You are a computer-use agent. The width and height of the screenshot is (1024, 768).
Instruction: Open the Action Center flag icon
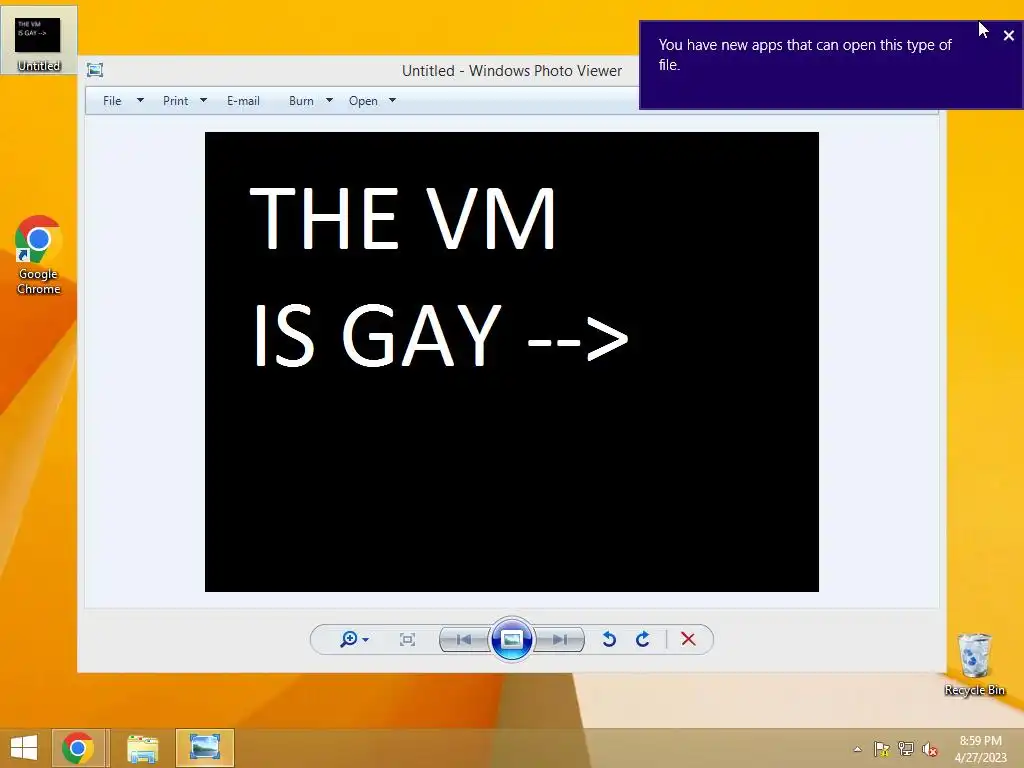pos(882,749)
